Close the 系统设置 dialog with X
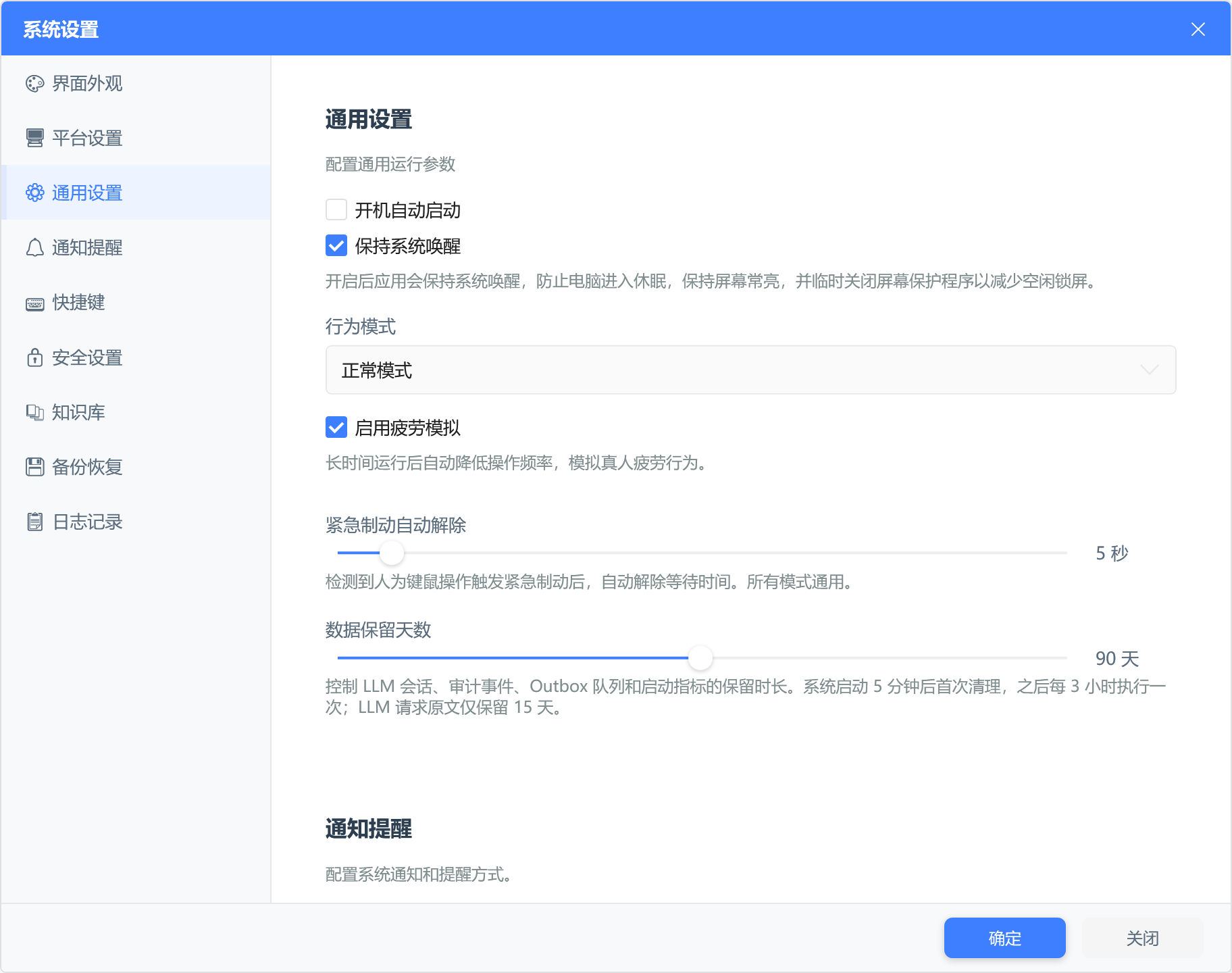Image resolution: width=1232 pixels, height=973 pixels. tap(1198, 29)
